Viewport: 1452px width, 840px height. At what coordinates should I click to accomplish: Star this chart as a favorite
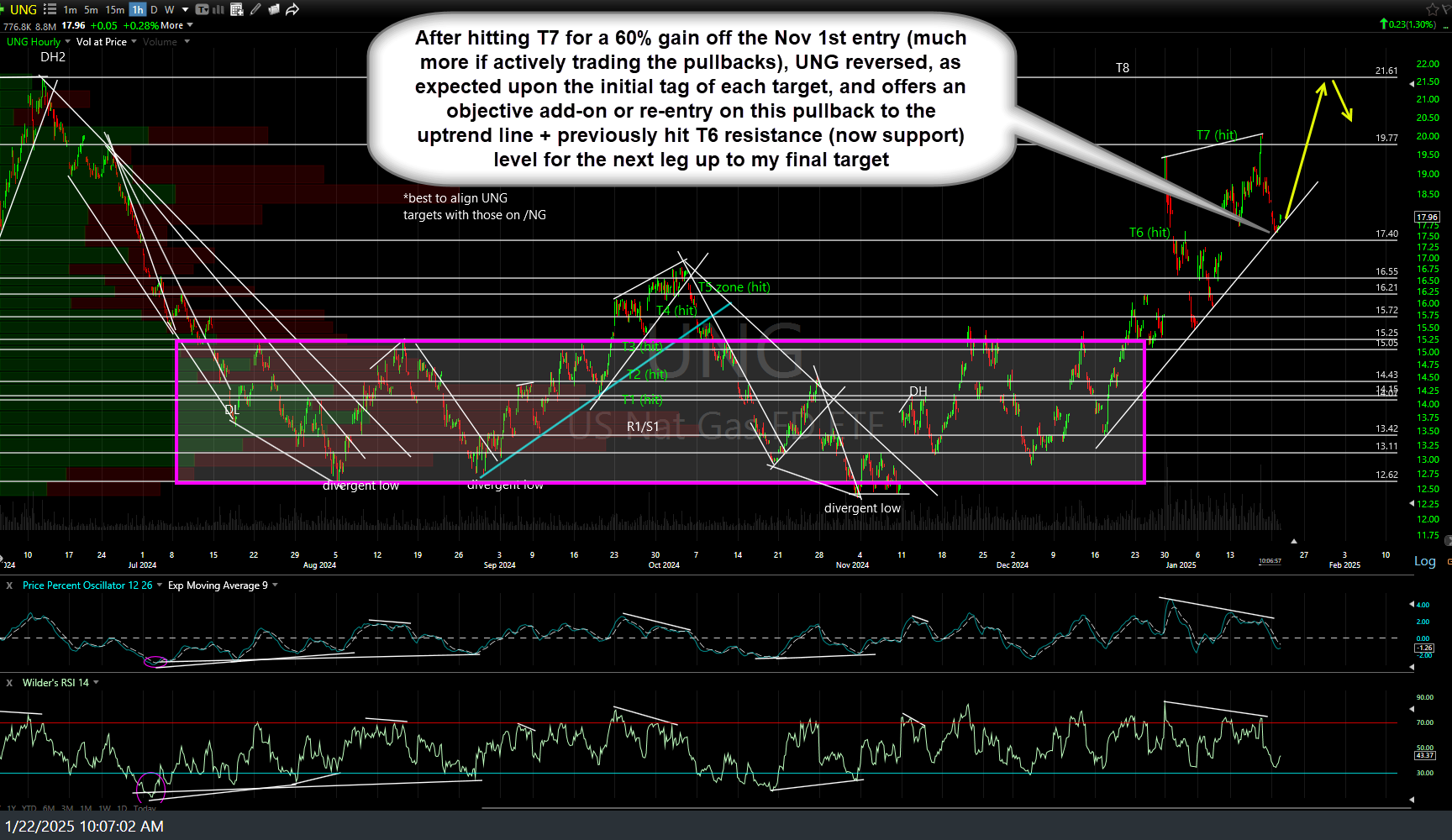click(x=1433, y=9)
